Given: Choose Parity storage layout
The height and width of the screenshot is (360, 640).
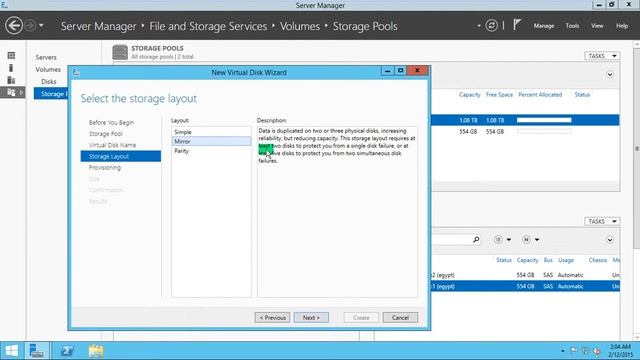Looking at the screenshot, I should [211, 151].
